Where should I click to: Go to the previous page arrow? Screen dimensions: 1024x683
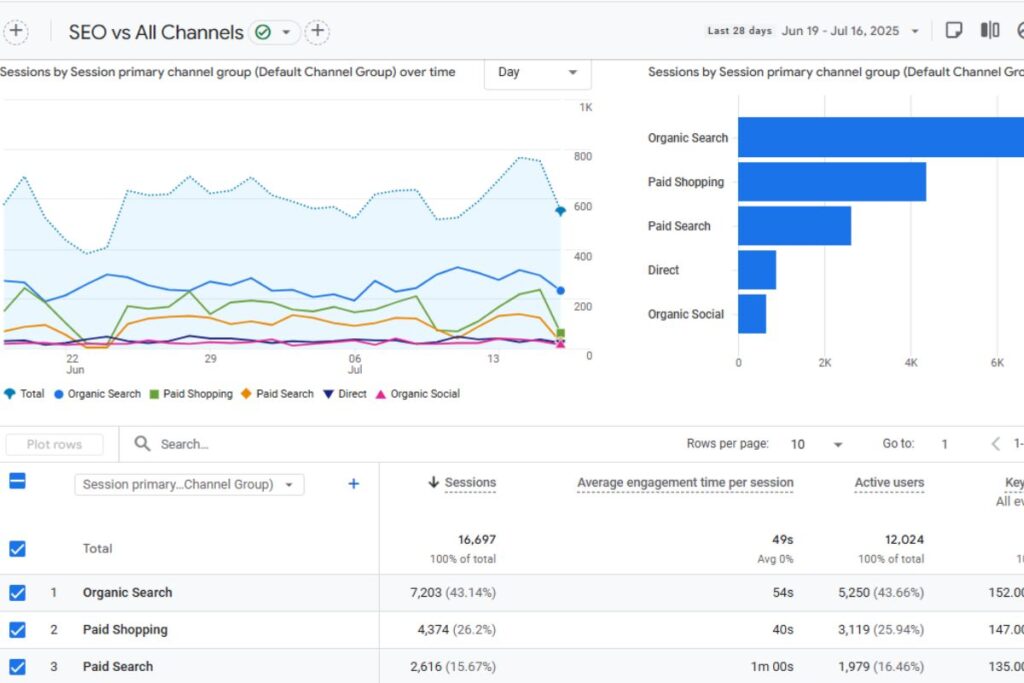click(996, 444)
